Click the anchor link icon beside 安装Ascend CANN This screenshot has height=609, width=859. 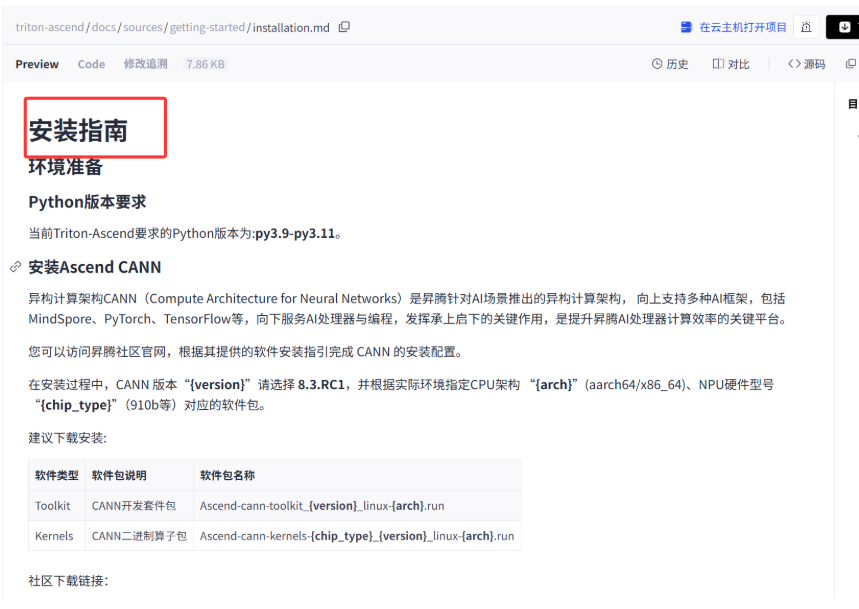point(15,267)
